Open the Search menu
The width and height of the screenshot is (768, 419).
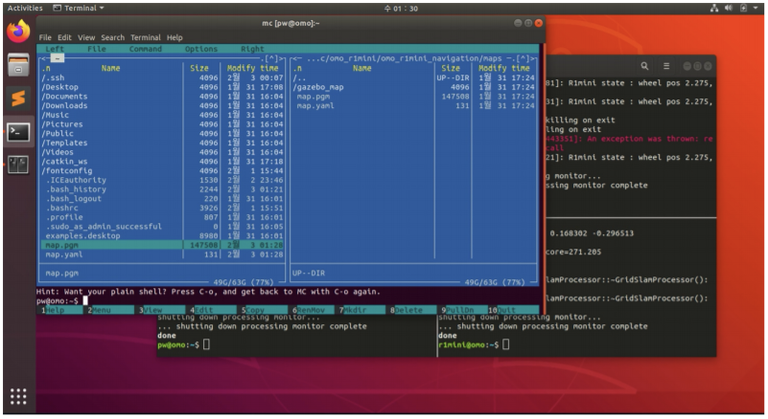click(113, 37)
